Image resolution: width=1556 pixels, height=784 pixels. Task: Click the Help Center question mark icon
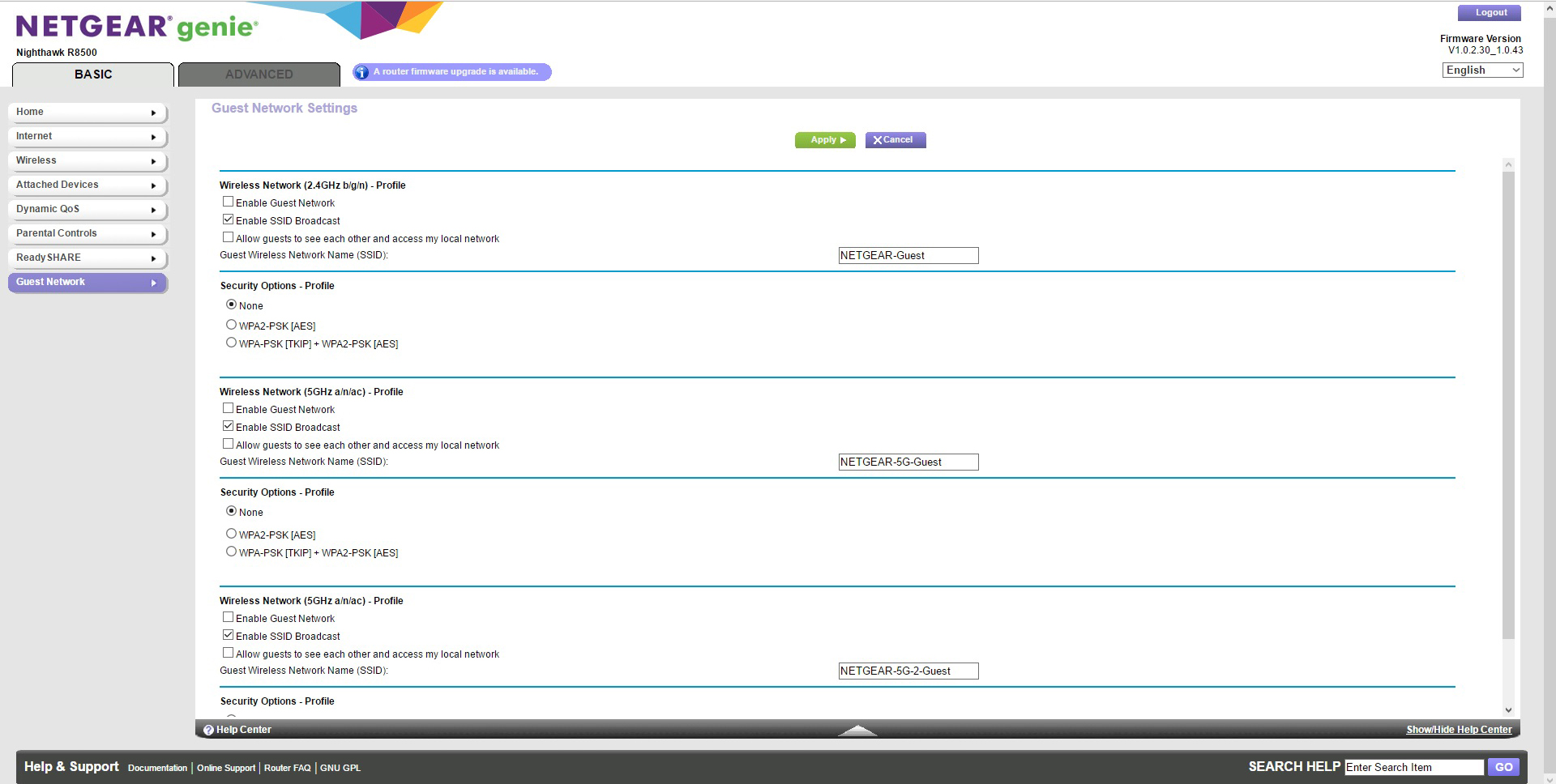(x=208, y=730)
